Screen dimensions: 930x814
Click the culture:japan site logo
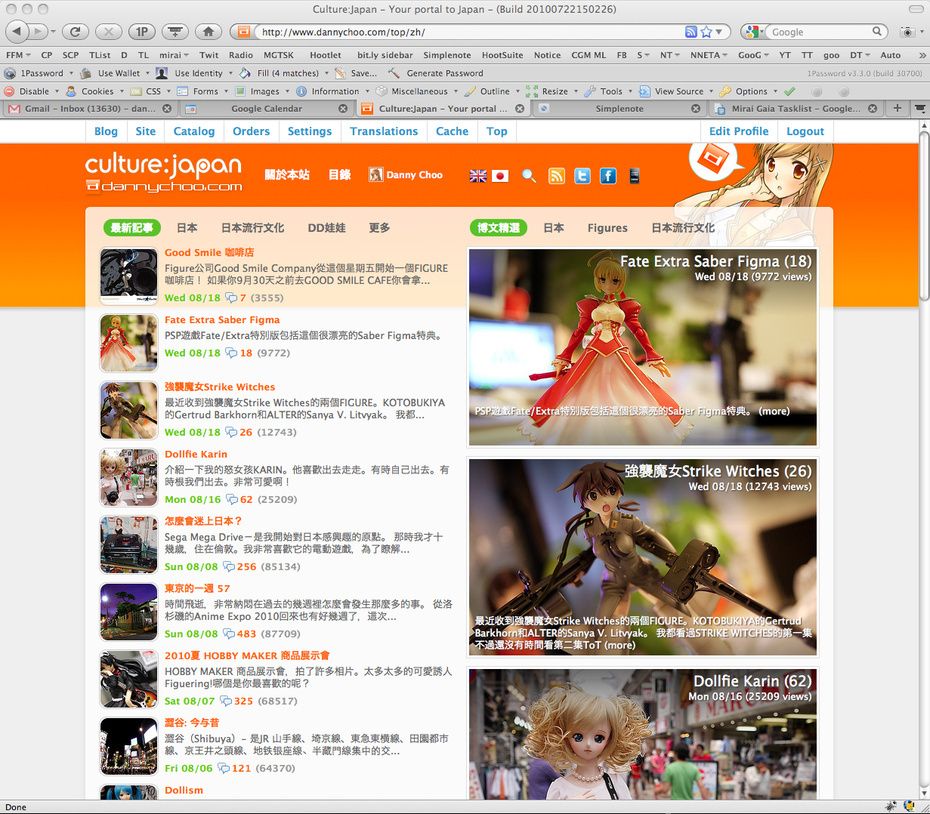coord(163,174)
